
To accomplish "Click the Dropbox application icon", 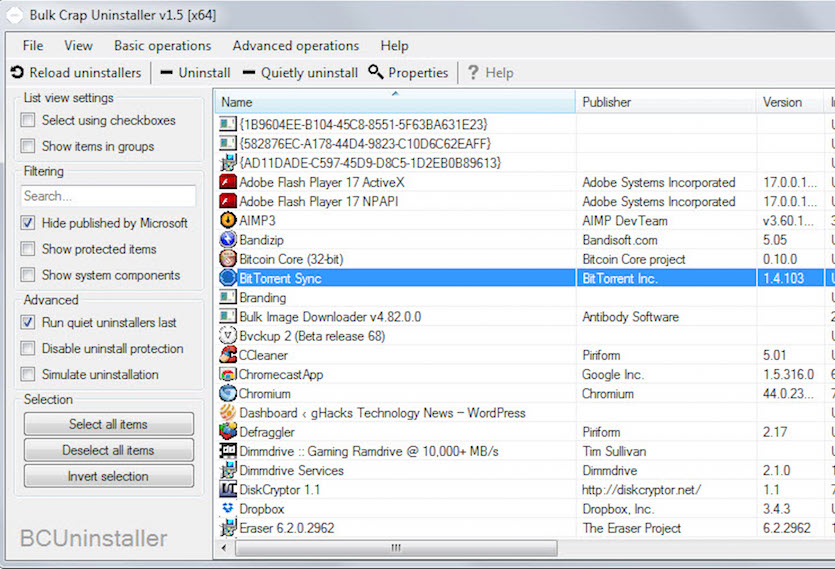I will (x=228, y=508).
